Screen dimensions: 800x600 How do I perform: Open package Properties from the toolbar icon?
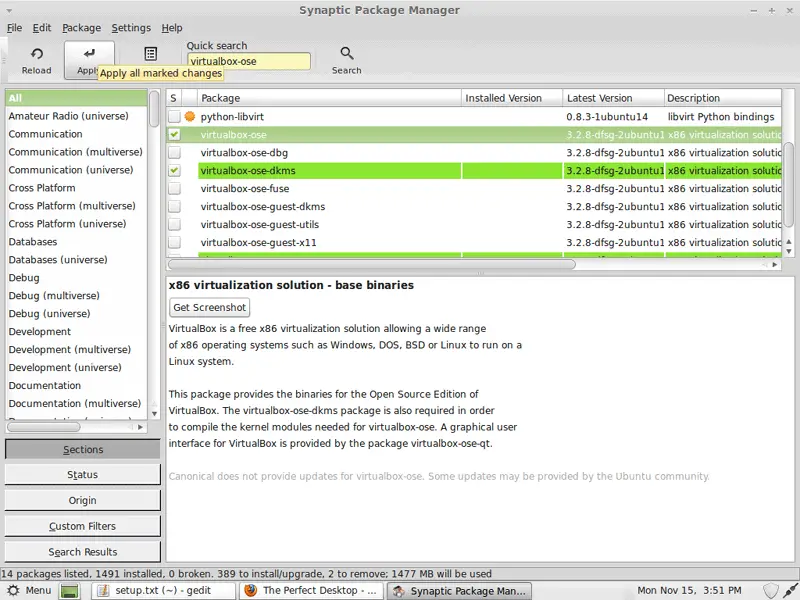(x=151, y=54)
